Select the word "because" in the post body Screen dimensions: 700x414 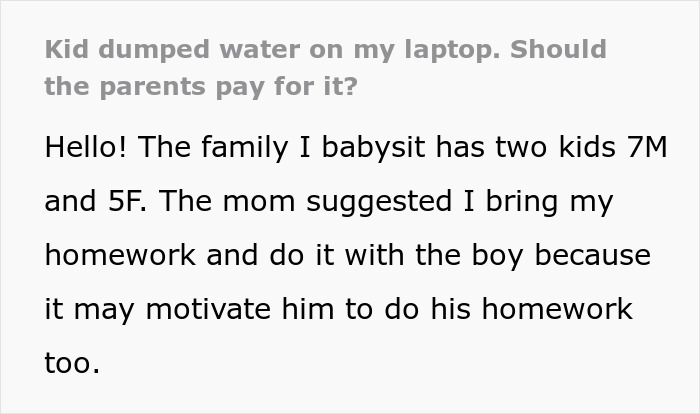tap(592, 255)
